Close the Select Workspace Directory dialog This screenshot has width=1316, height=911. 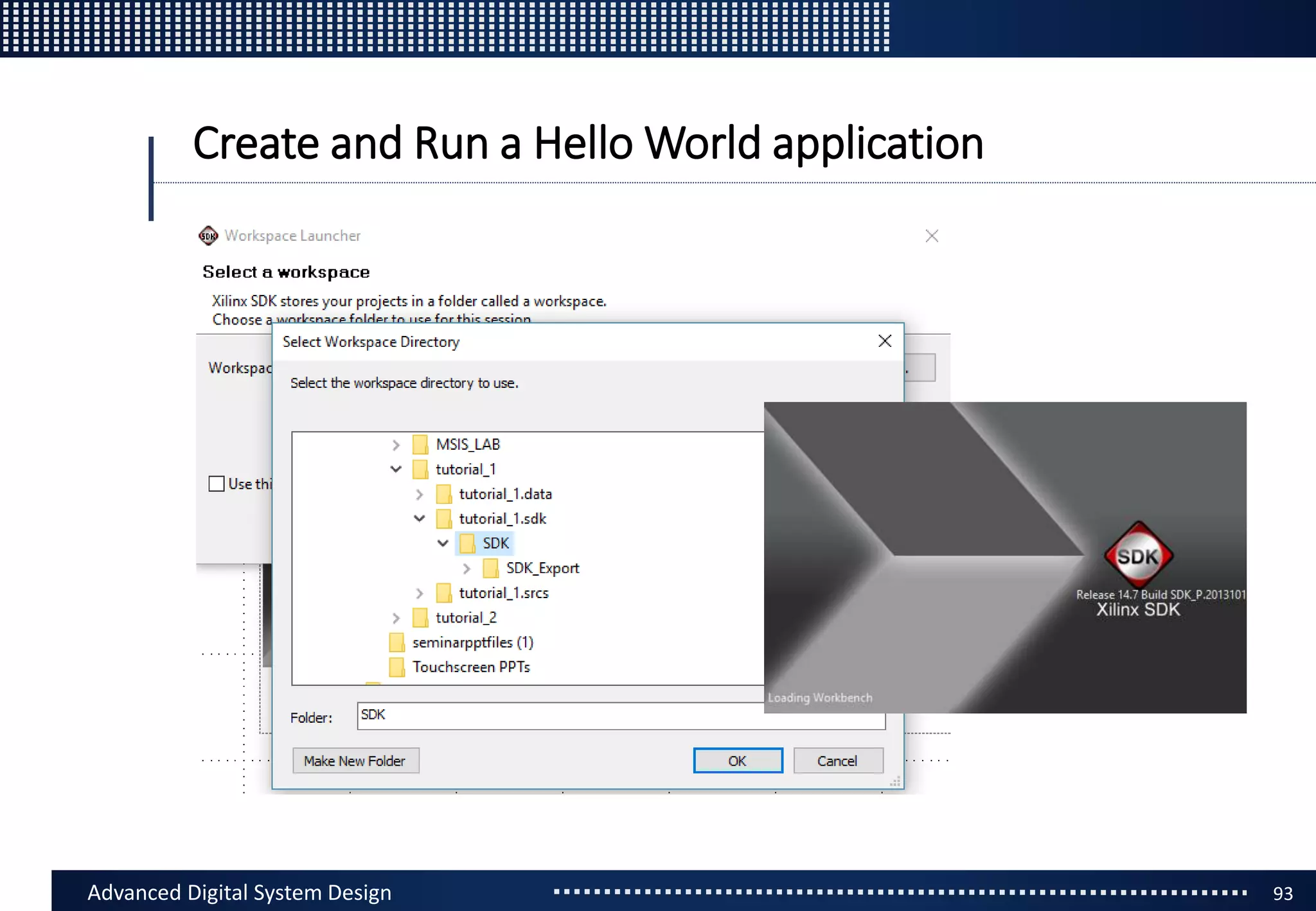[x=885, y=341]
